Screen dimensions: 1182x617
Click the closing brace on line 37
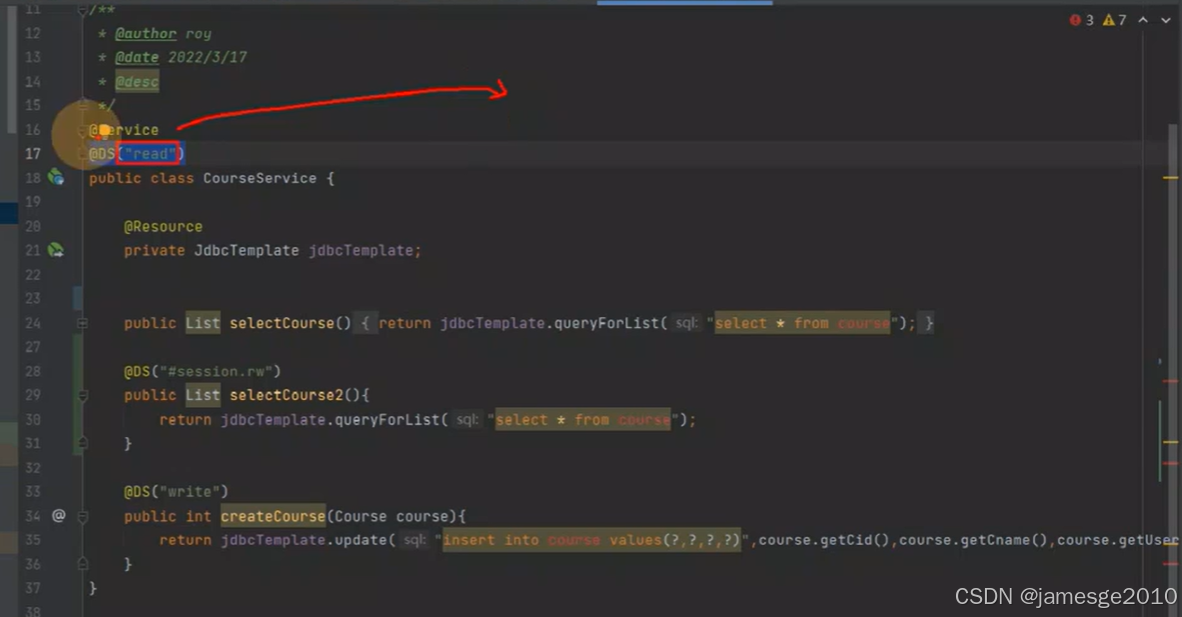coord(93,588)
